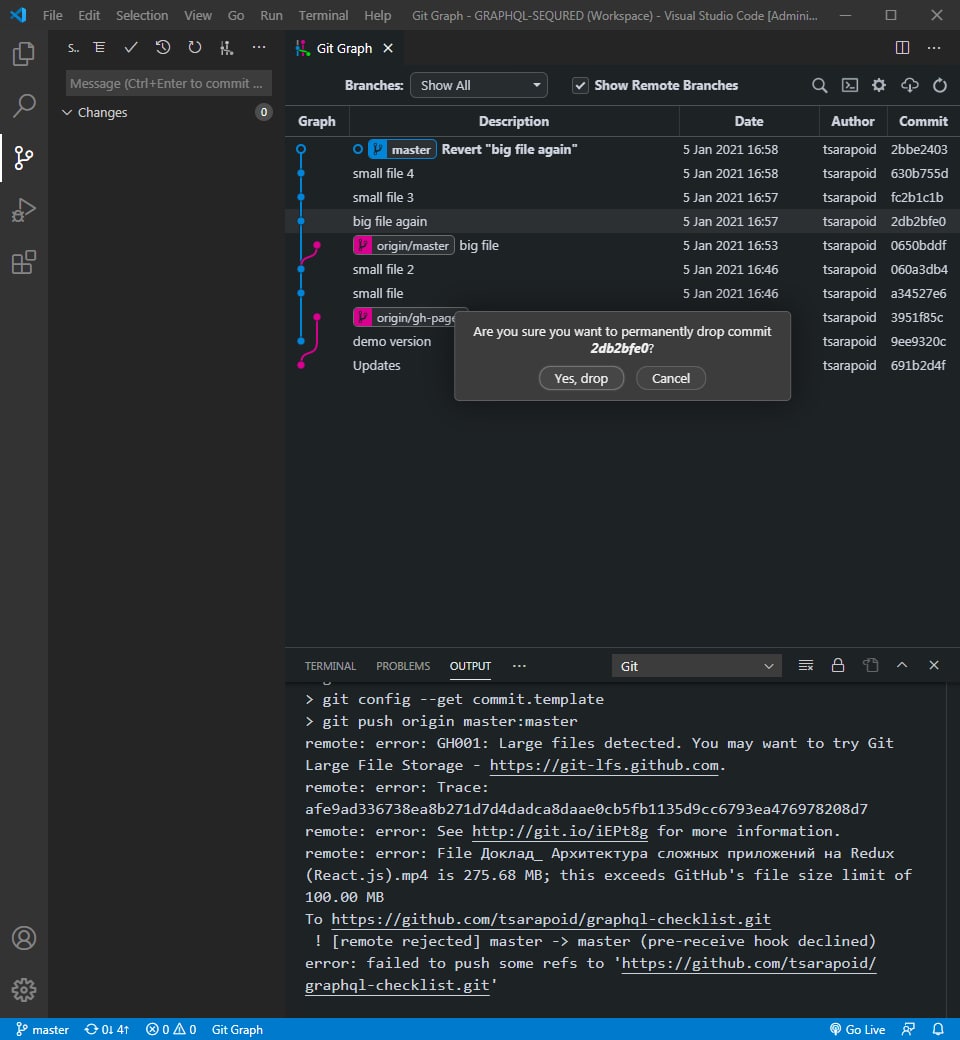Click the Changes count badge
This screenshot has height=1040, width=960.
(x=263, y=112)
